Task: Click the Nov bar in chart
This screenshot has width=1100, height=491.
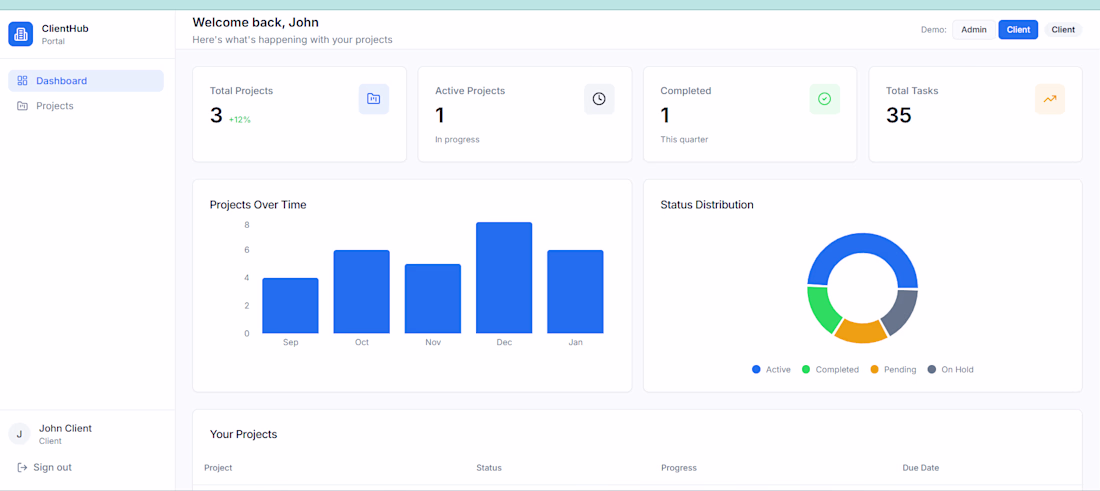Action: (433, 299)
